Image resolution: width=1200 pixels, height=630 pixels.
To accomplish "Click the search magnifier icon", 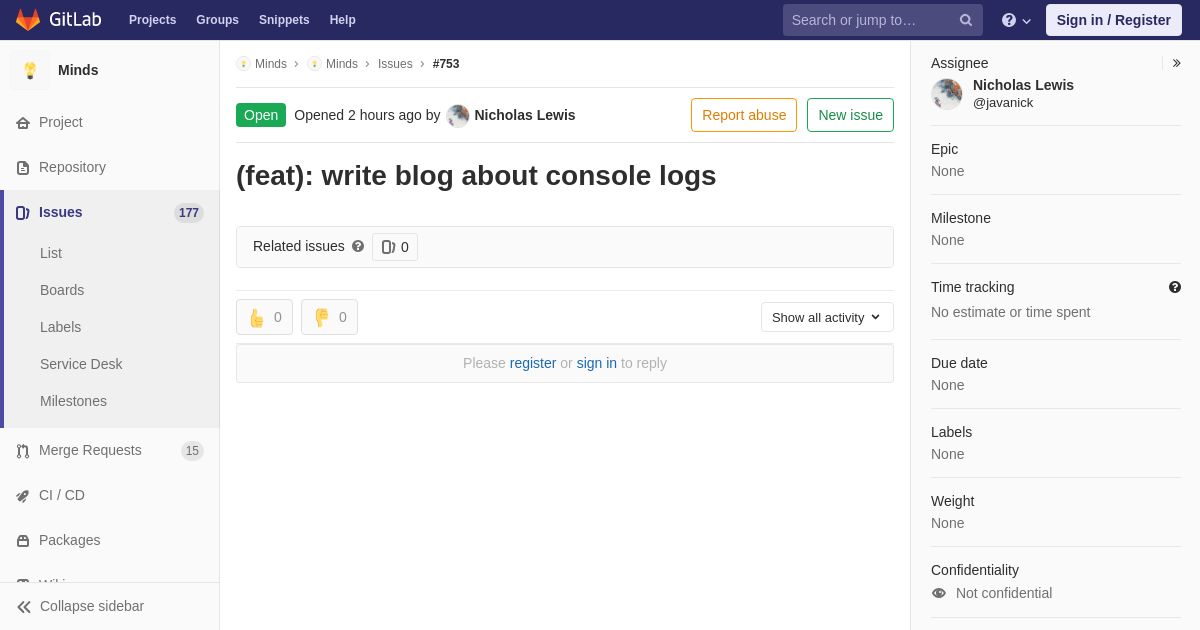I will [x=966, y=20].
